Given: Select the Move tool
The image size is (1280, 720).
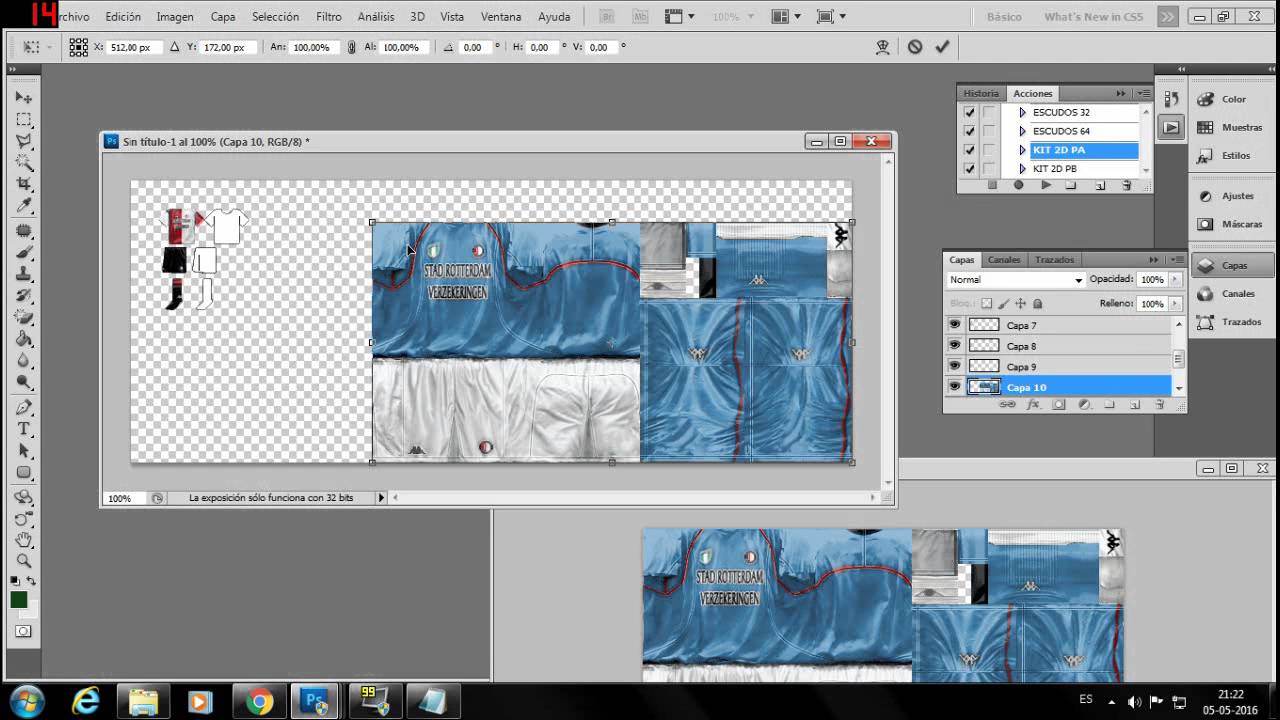Looking at the screenshot, I should (24, 97).
